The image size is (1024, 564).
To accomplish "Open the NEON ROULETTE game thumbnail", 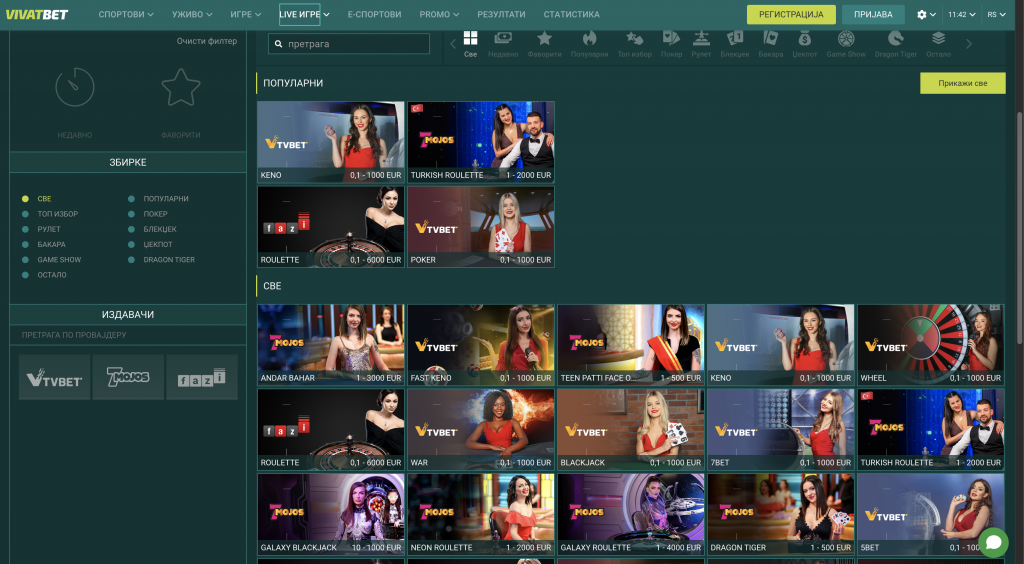I will 481,514.
